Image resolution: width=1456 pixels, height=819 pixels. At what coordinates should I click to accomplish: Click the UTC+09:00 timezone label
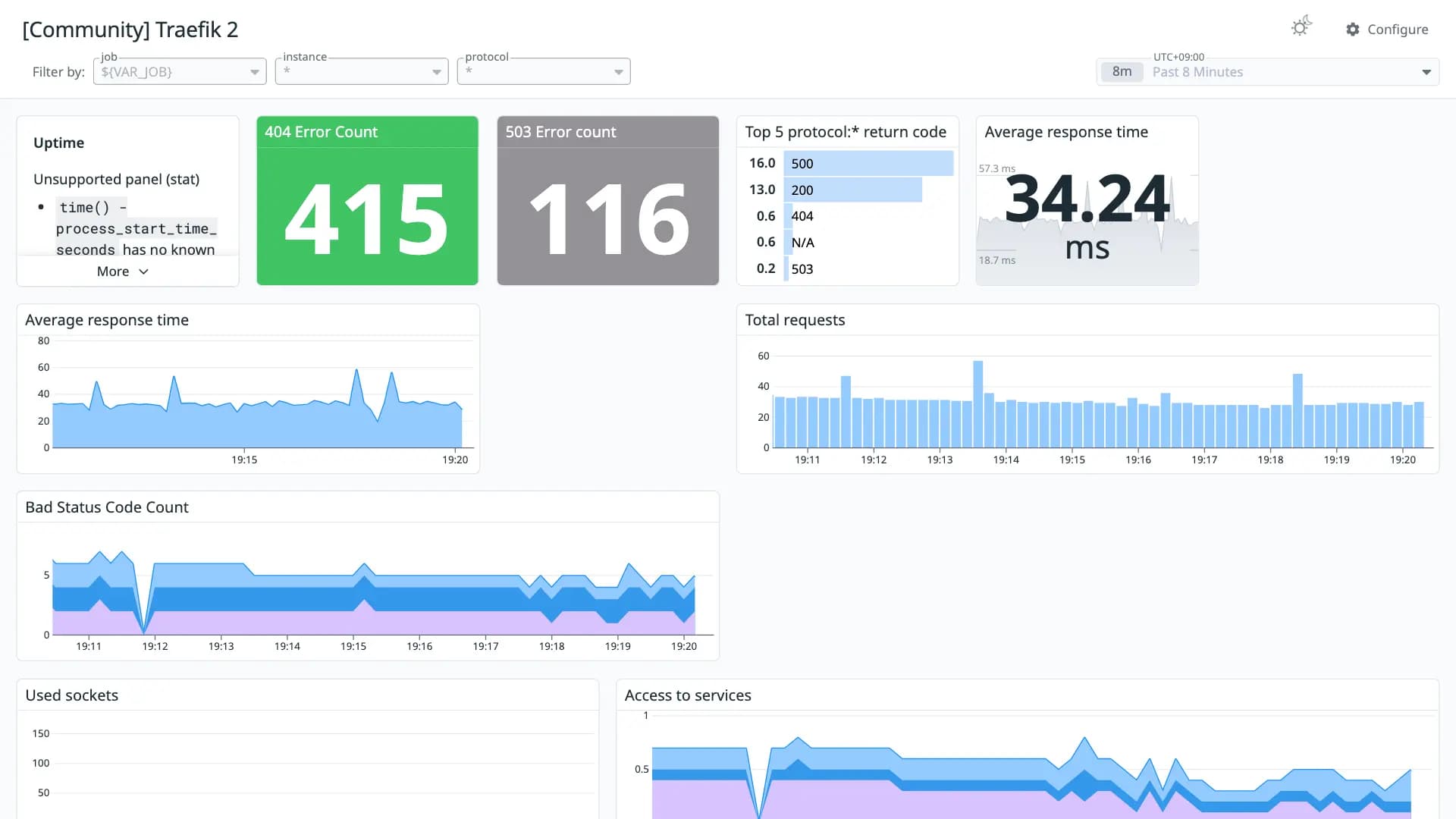(x=1178, y=57)
